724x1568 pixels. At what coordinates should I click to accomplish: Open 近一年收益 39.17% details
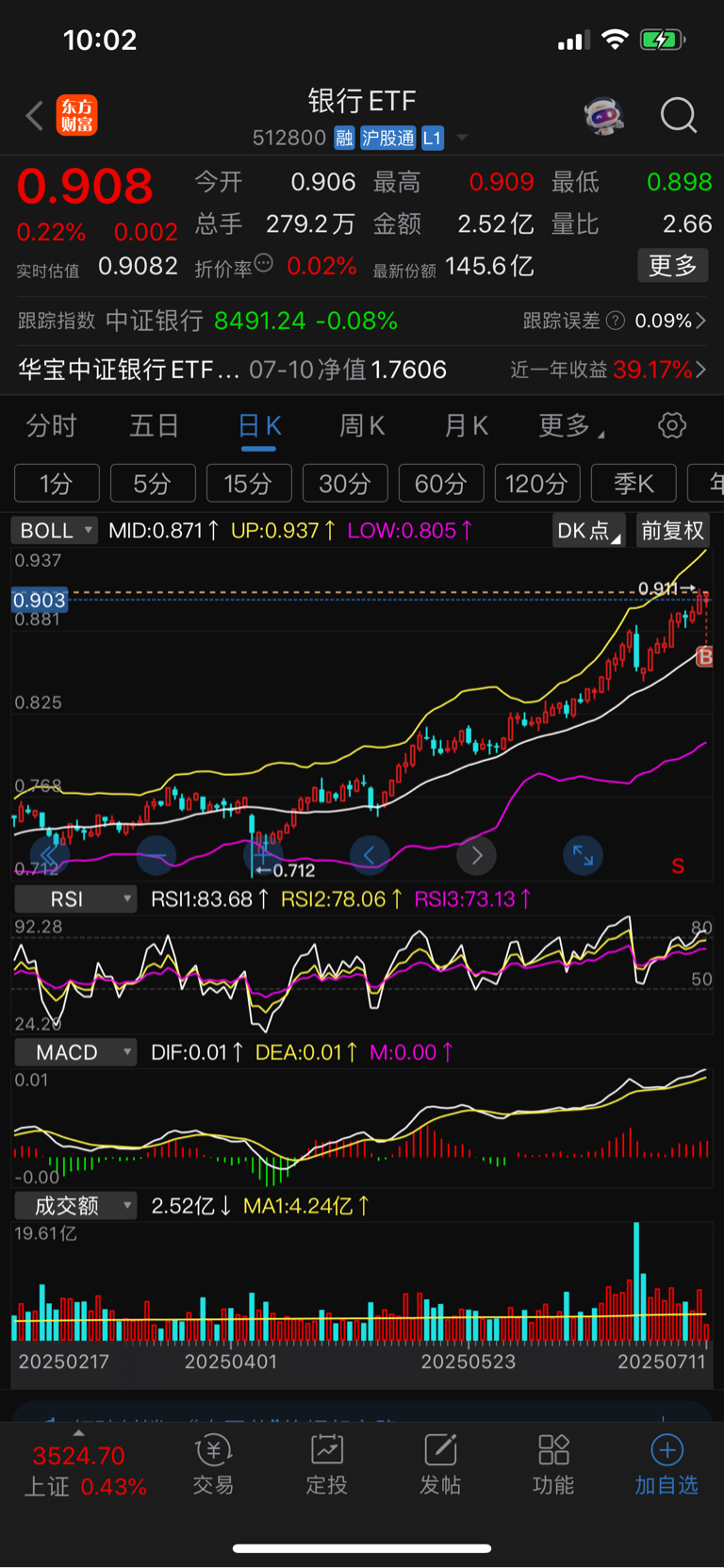(608, 370)
